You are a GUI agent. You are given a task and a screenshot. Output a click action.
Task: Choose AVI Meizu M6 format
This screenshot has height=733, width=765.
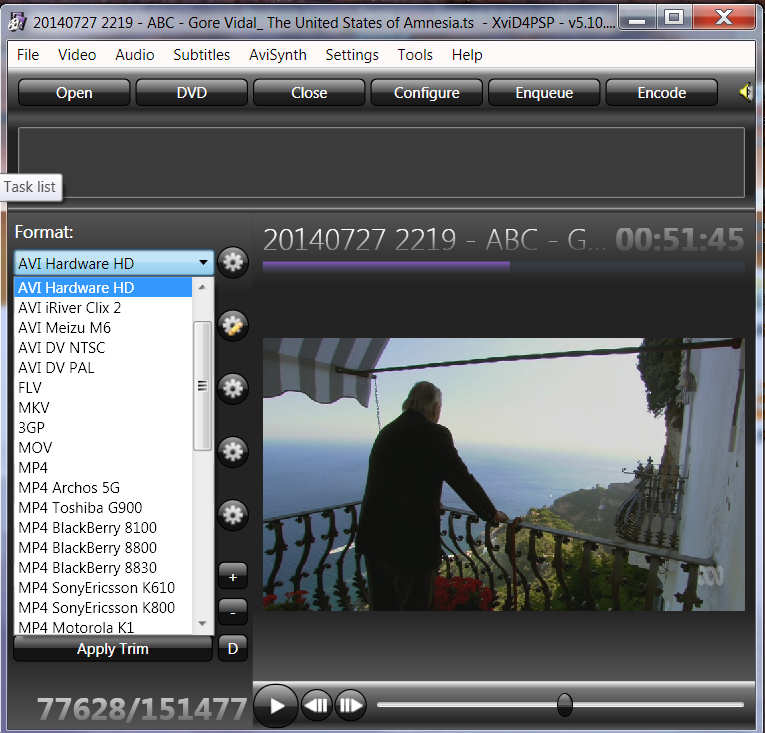[x=103, y=327]
